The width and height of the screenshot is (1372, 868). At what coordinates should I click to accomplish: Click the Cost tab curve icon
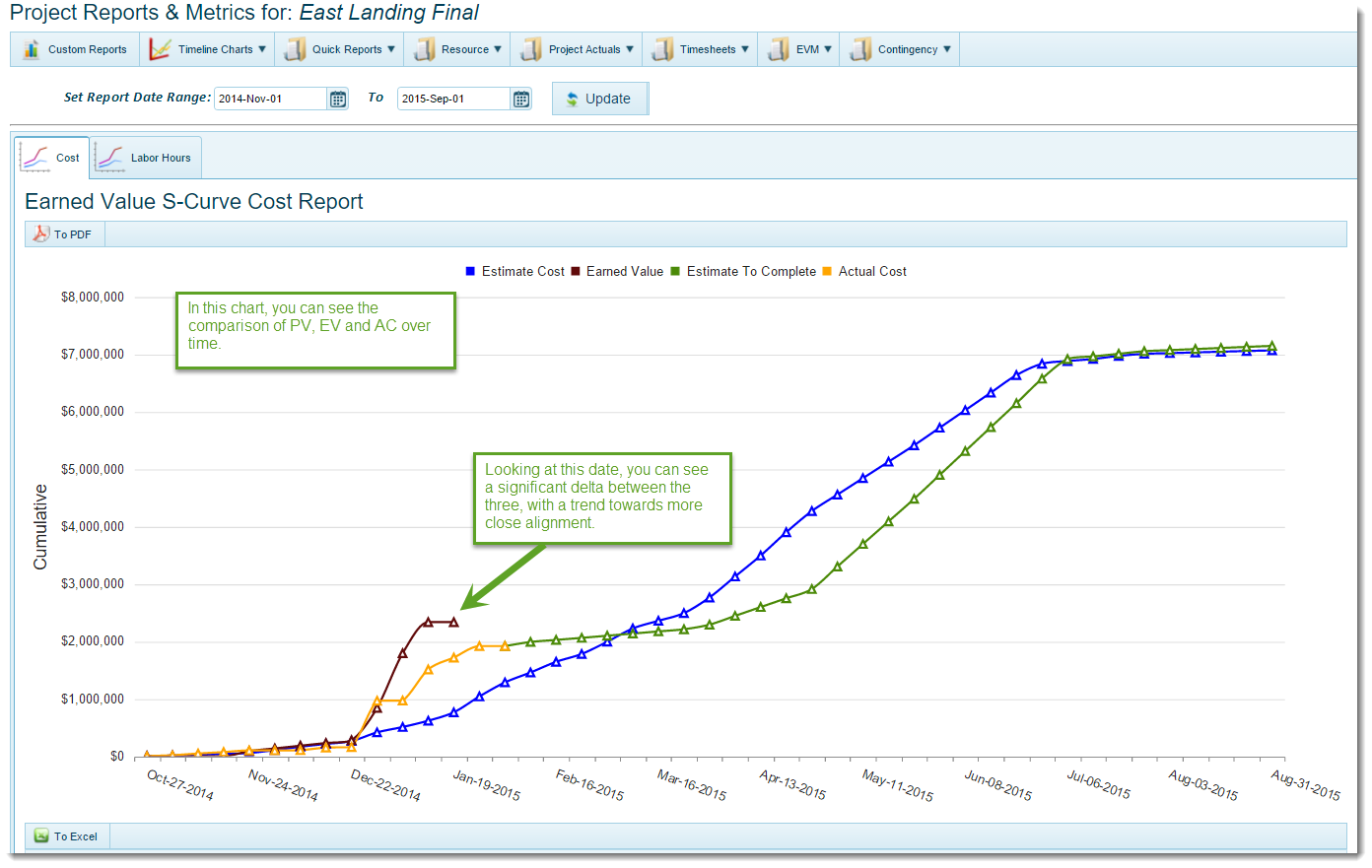click(34, 158)
